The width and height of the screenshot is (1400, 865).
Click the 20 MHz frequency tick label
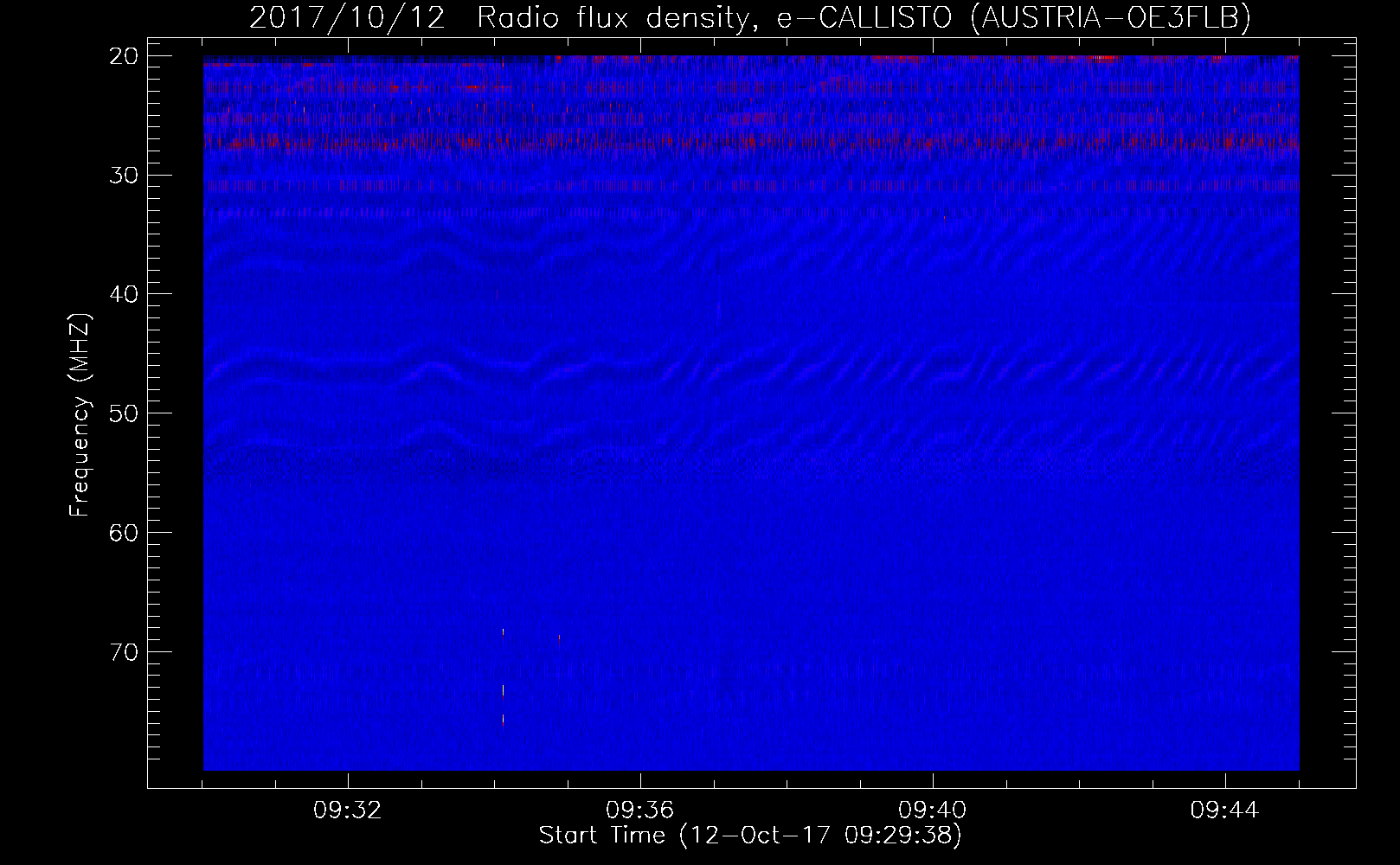point(124,55)
